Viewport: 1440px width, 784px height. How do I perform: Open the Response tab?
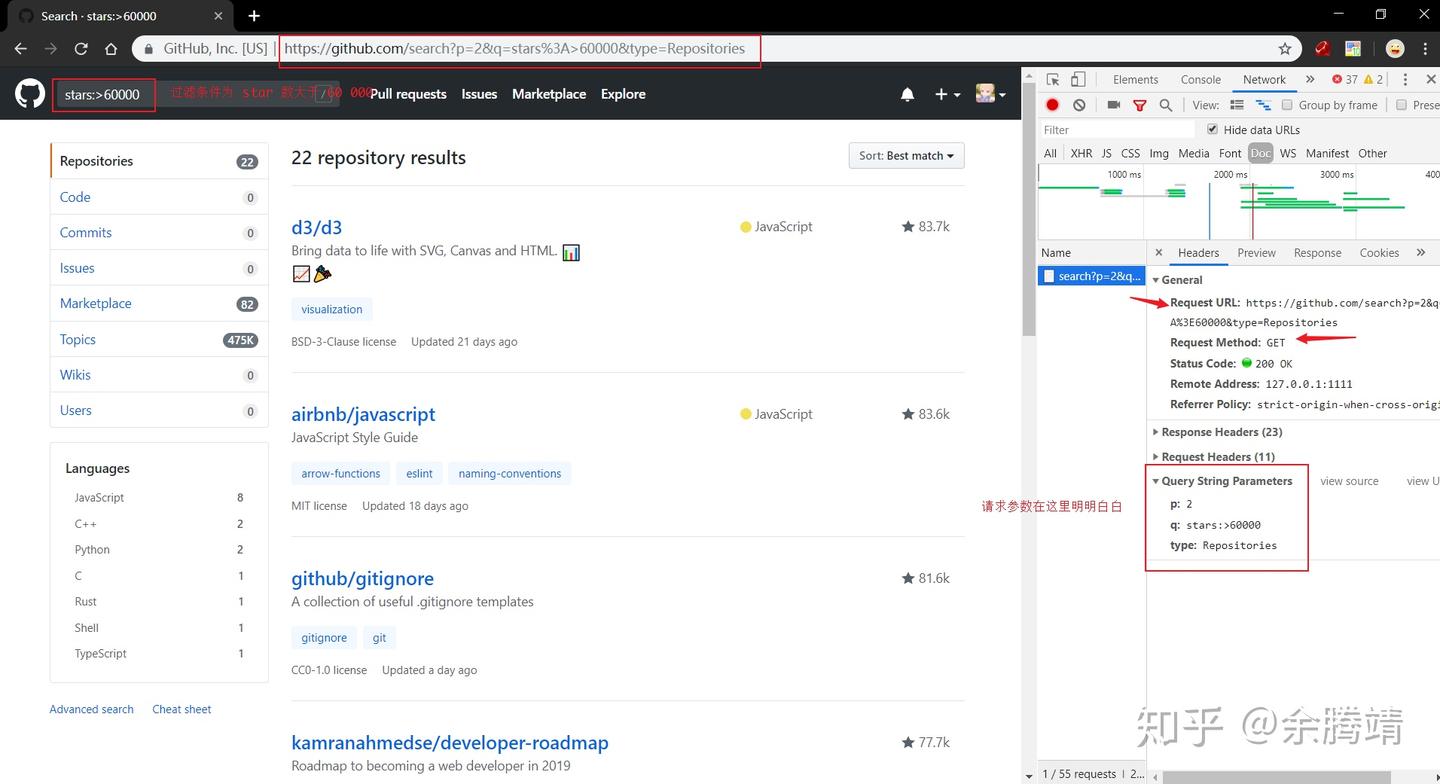[x=1318, y=253]
